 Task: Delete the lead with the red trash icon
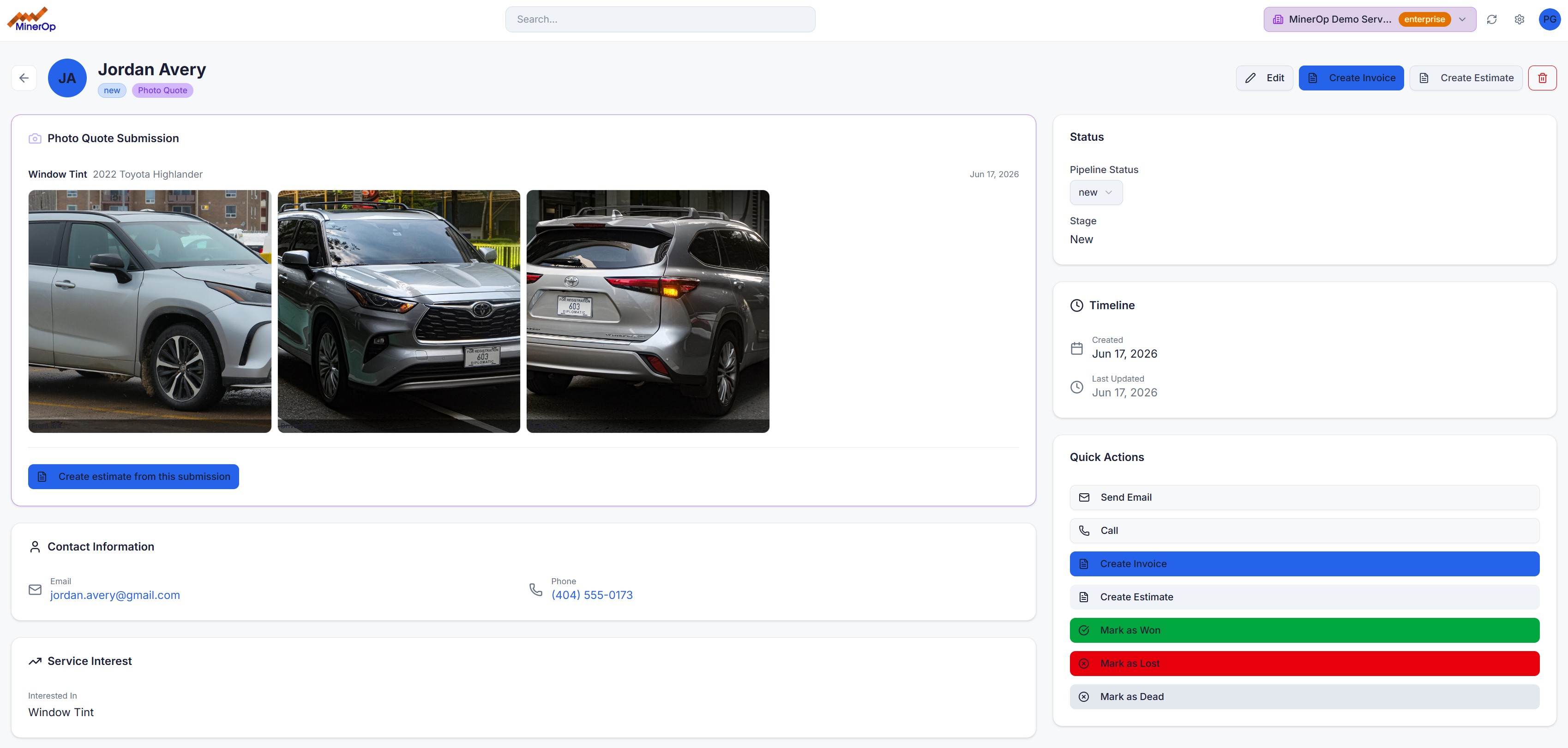pos(1542,78)
